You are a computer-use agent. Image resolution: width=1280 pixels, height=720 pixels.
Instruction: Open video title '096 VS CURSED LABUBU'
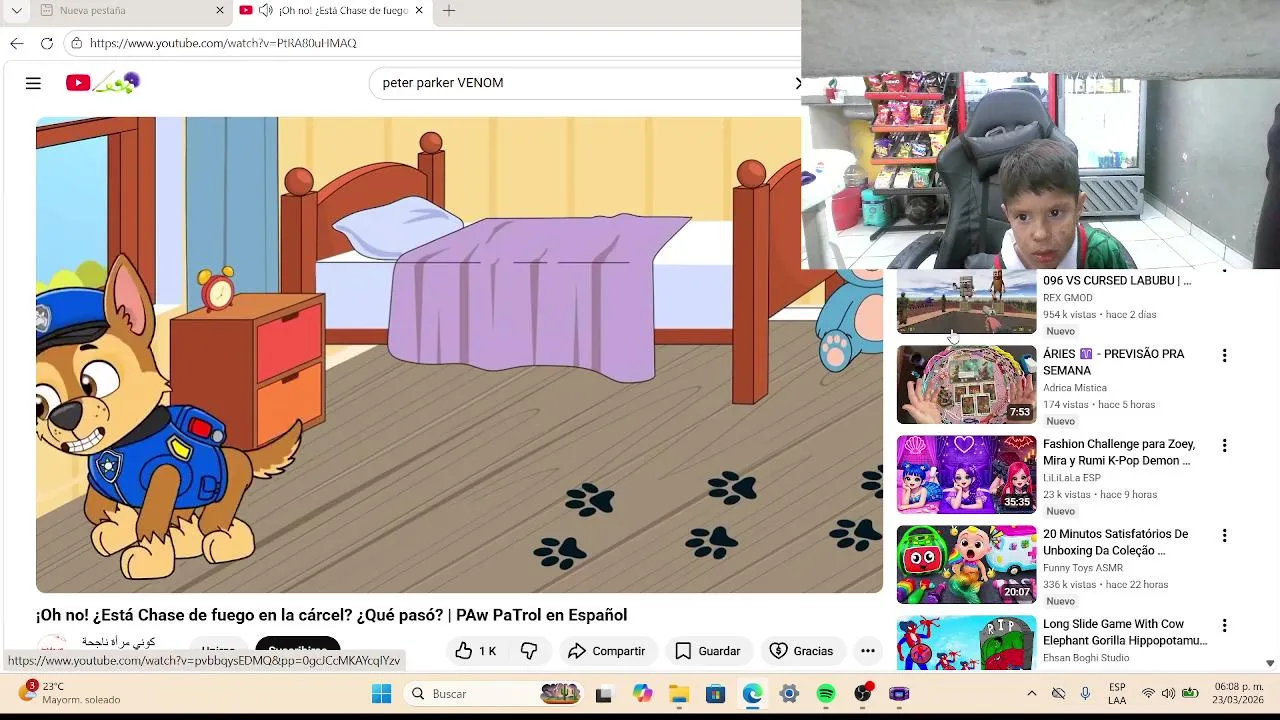(1117, 281)
